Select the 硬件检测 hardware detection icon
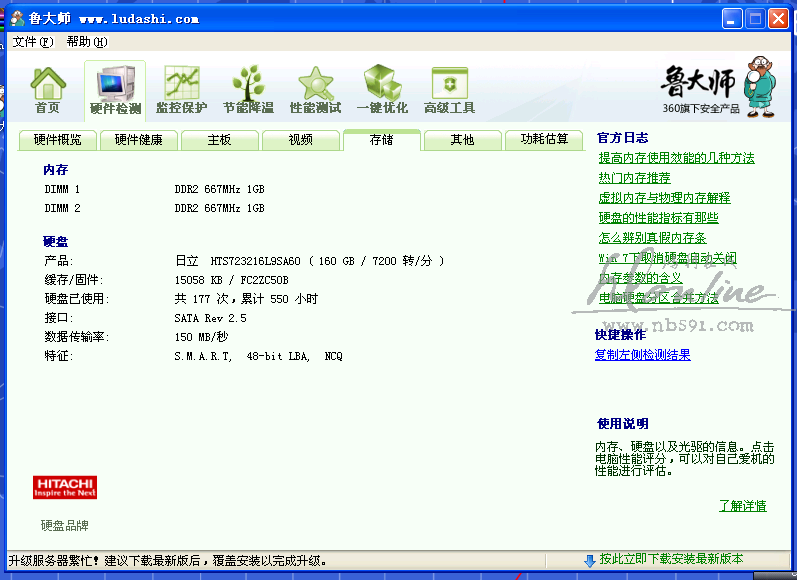 115,90
